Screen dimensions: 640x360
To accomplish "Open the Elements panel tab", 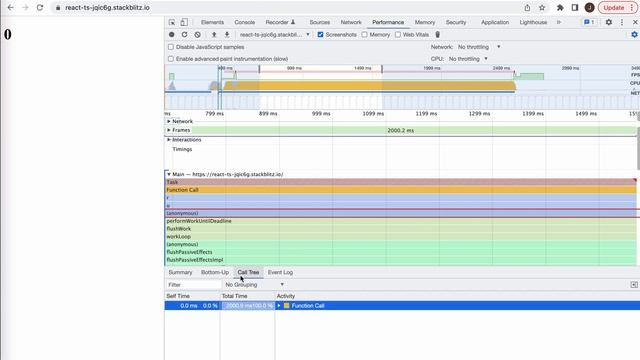I will coord(212,22).
